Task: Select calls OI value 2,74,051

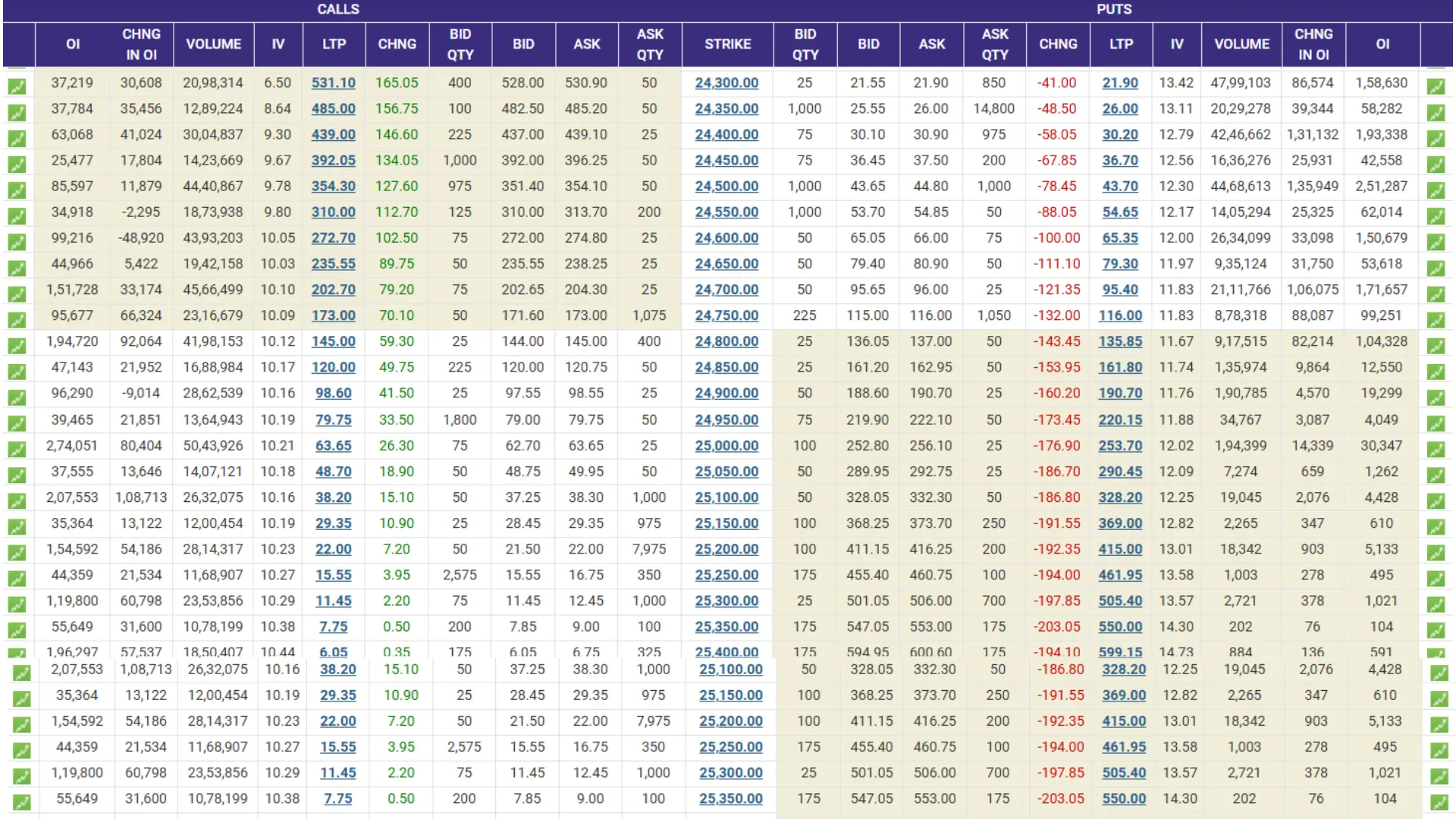Action: pos(72,445)
